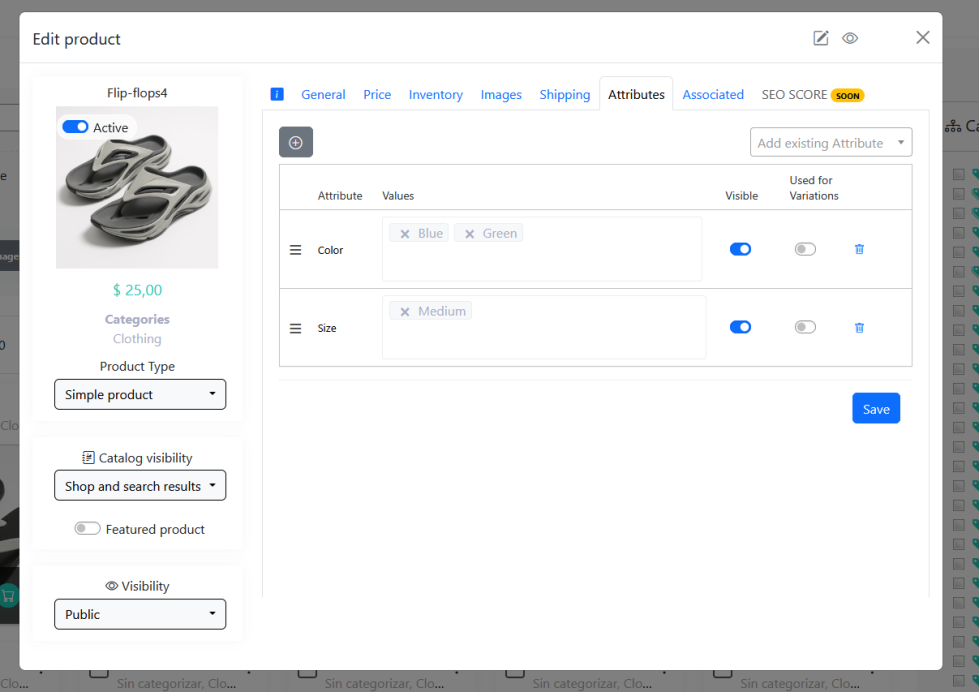Viewport: 979px width, 692px height.
Task: Expand the Catalog visibility dropdown
Action: (x=140, y=486)
